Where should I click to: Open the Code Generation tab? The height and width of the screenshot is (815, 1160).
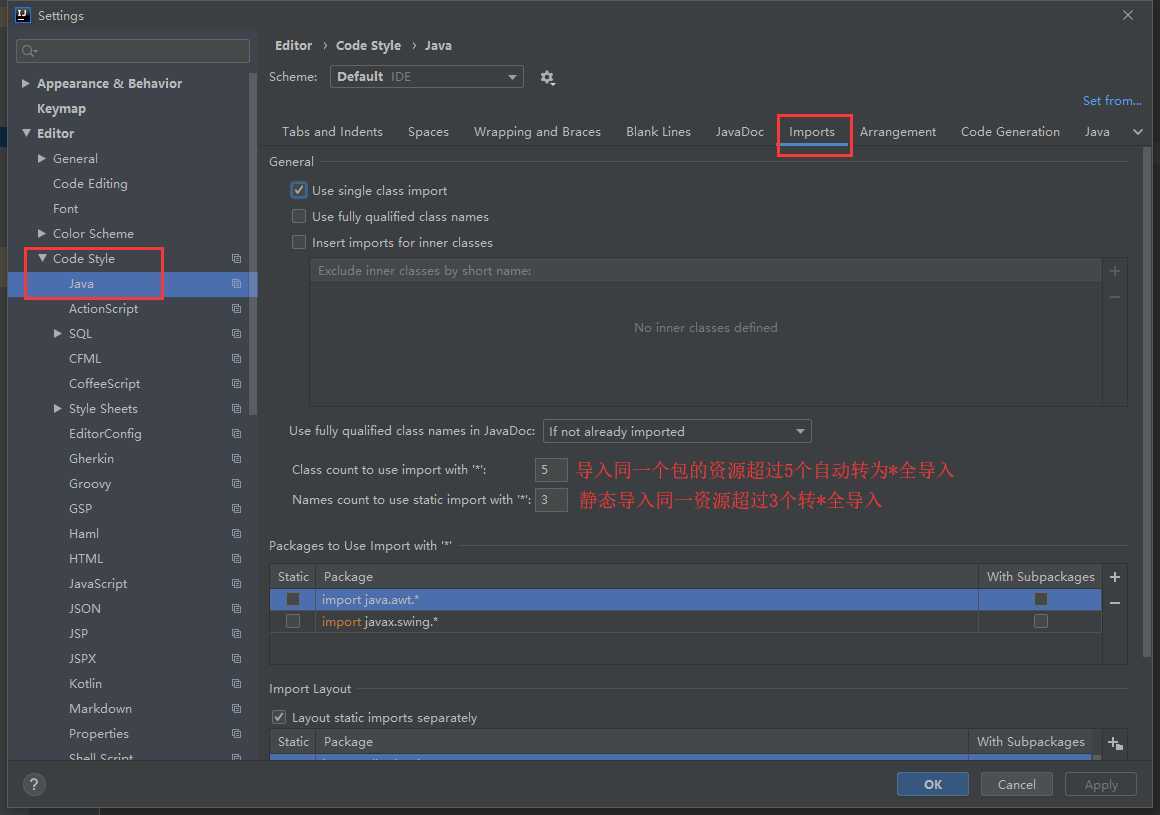[x=1010, y=132]
